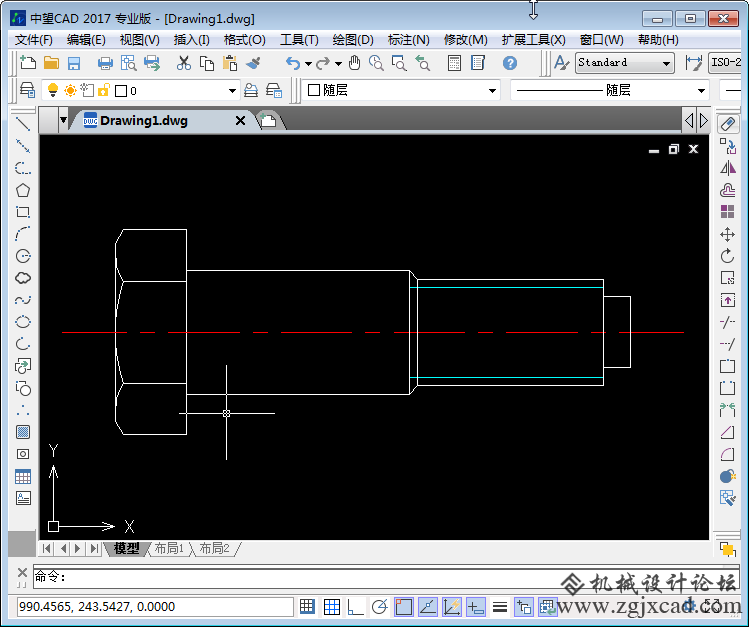The image size is (749, 627).
Task: Select the Mirror tool
Action: tap(728, 168)
